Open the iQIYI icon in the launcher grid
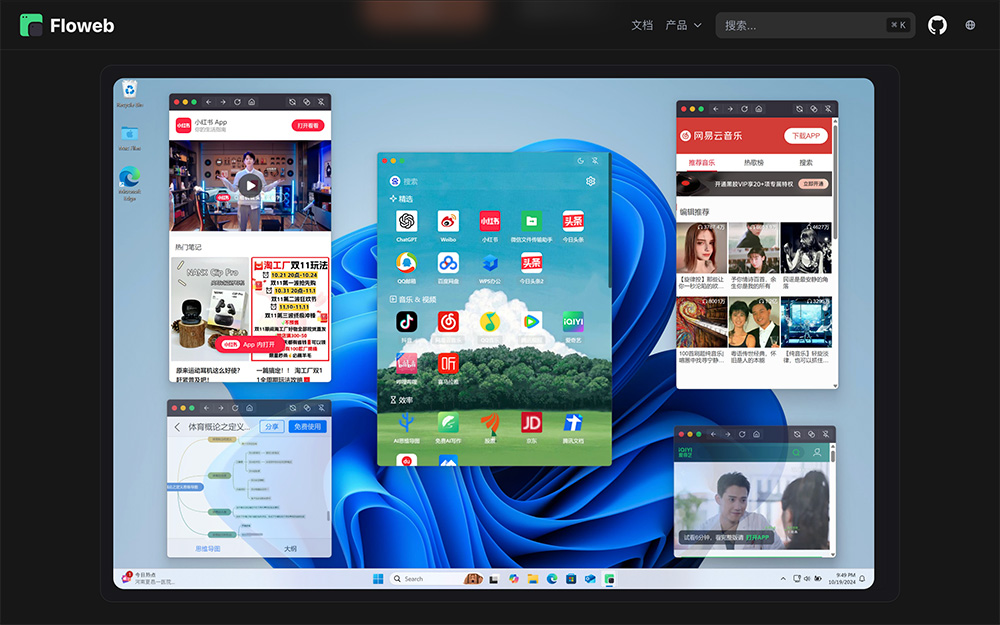The image size is (1000, 625). tap(573, 322)
